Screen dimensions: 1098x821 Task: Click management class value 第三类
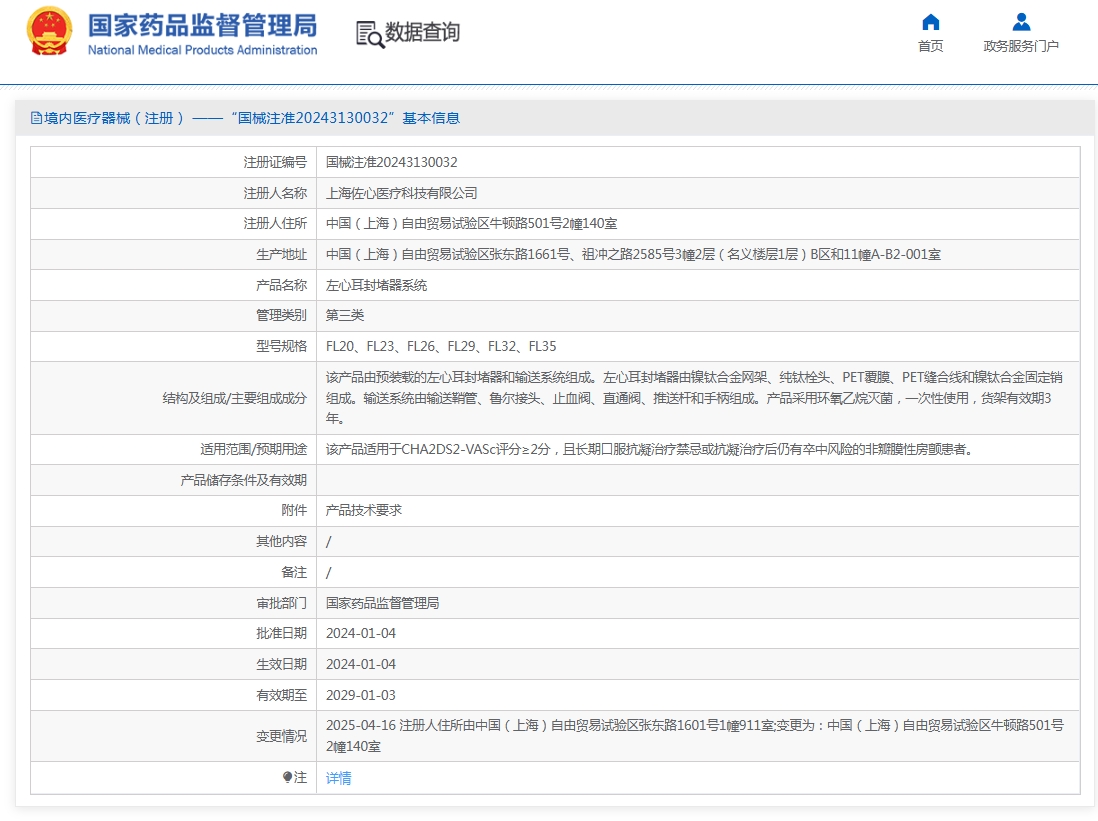coord(345,315)
